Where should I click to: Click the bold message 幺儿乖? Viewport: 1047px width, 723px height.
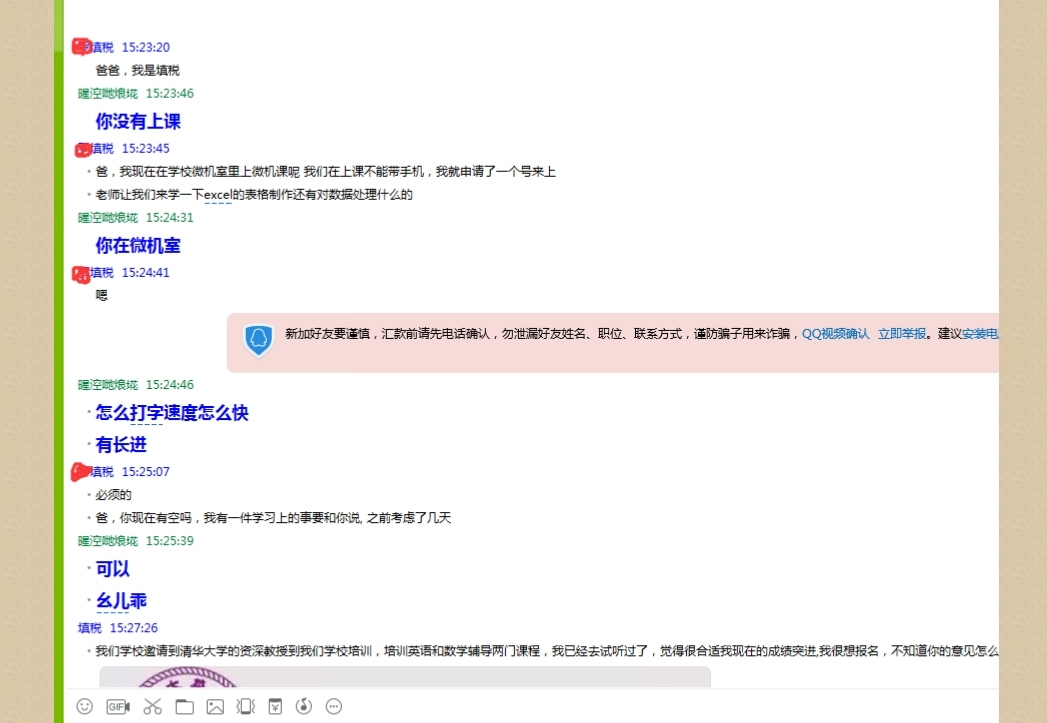(x=122, y=601)
